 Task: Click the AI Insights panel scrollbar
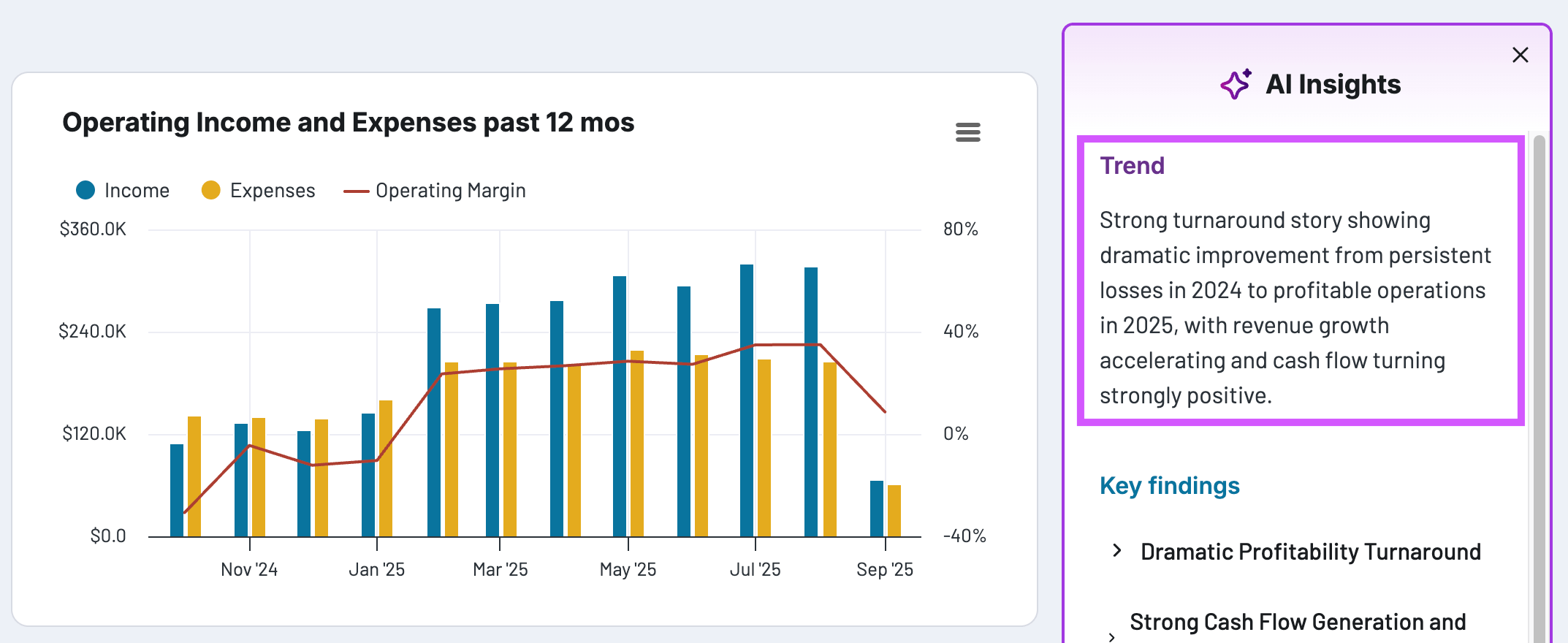pos(1539,365)
